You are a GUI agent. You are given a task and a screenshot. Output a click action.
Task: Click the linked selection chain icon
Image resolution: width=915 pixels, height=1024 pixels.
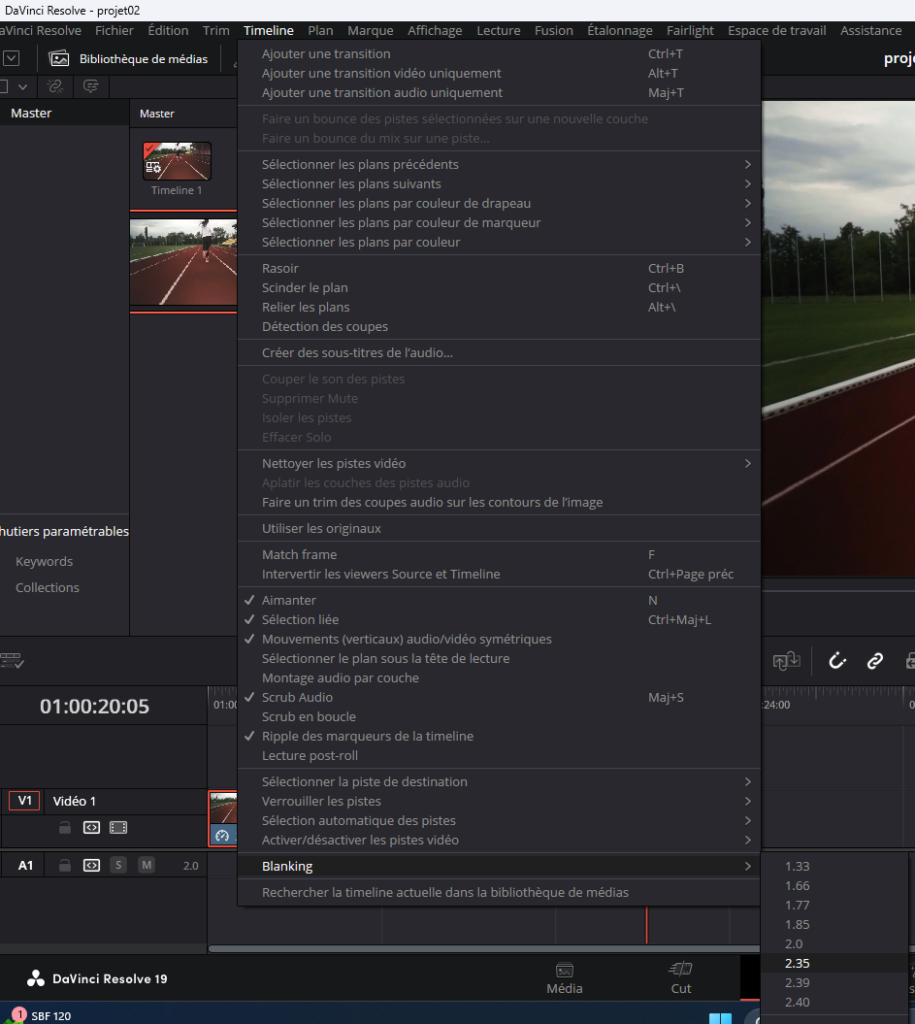pos(875,660)
